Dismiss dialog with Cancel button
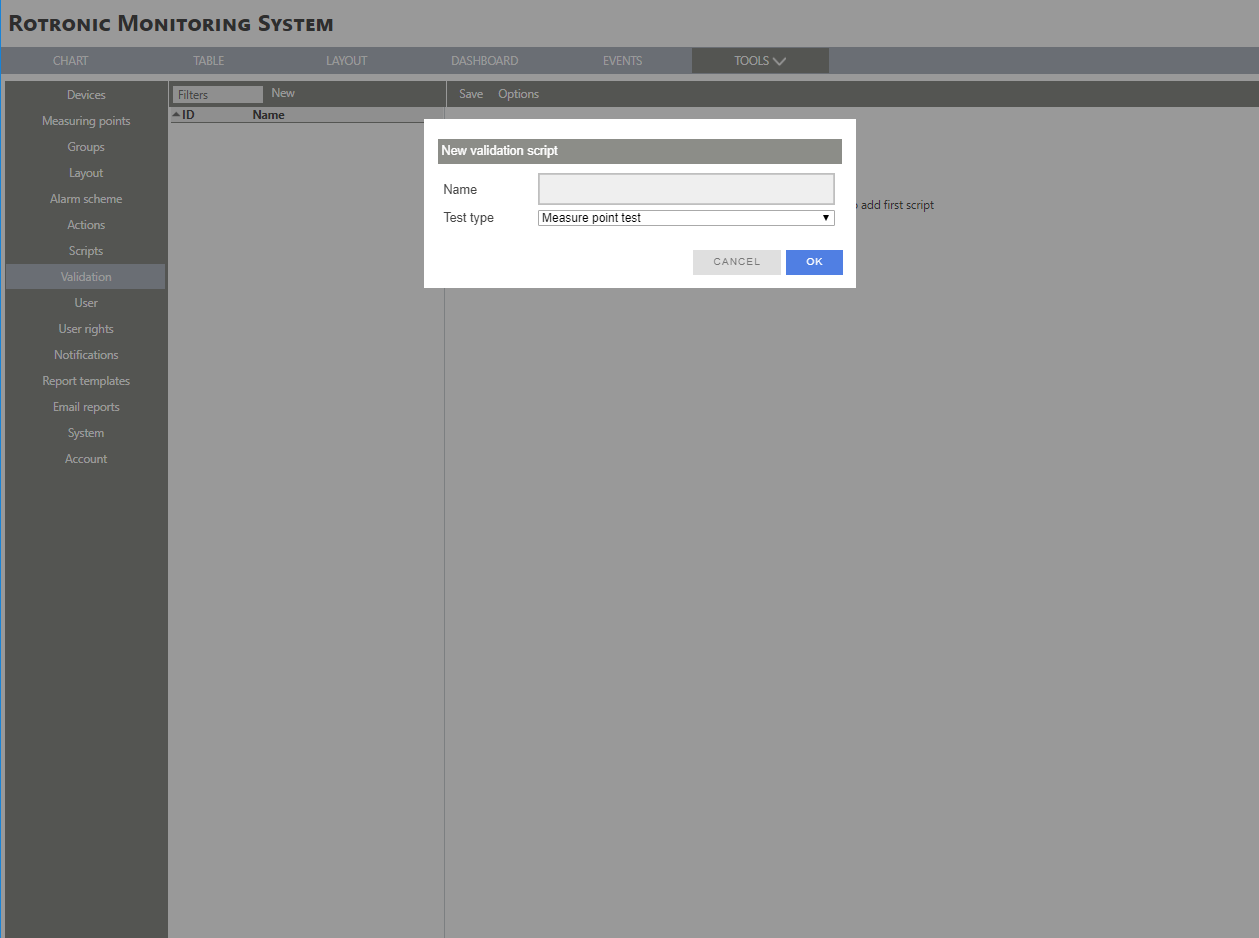 coord(737,262)
